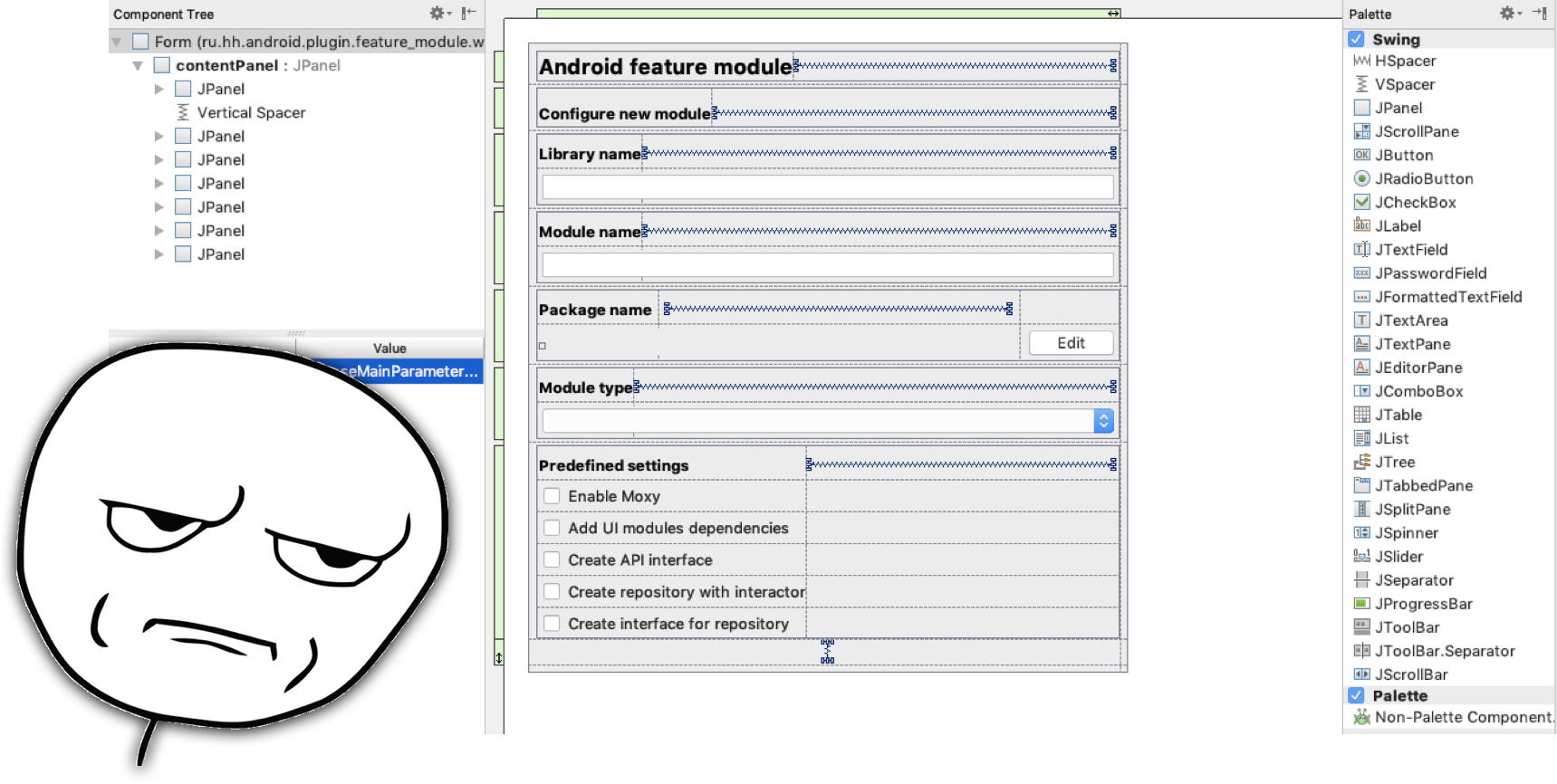The image size is (1557, 784).
Task: Expand the JPanel node above Vertical Spacer
Action: [159, 89]
